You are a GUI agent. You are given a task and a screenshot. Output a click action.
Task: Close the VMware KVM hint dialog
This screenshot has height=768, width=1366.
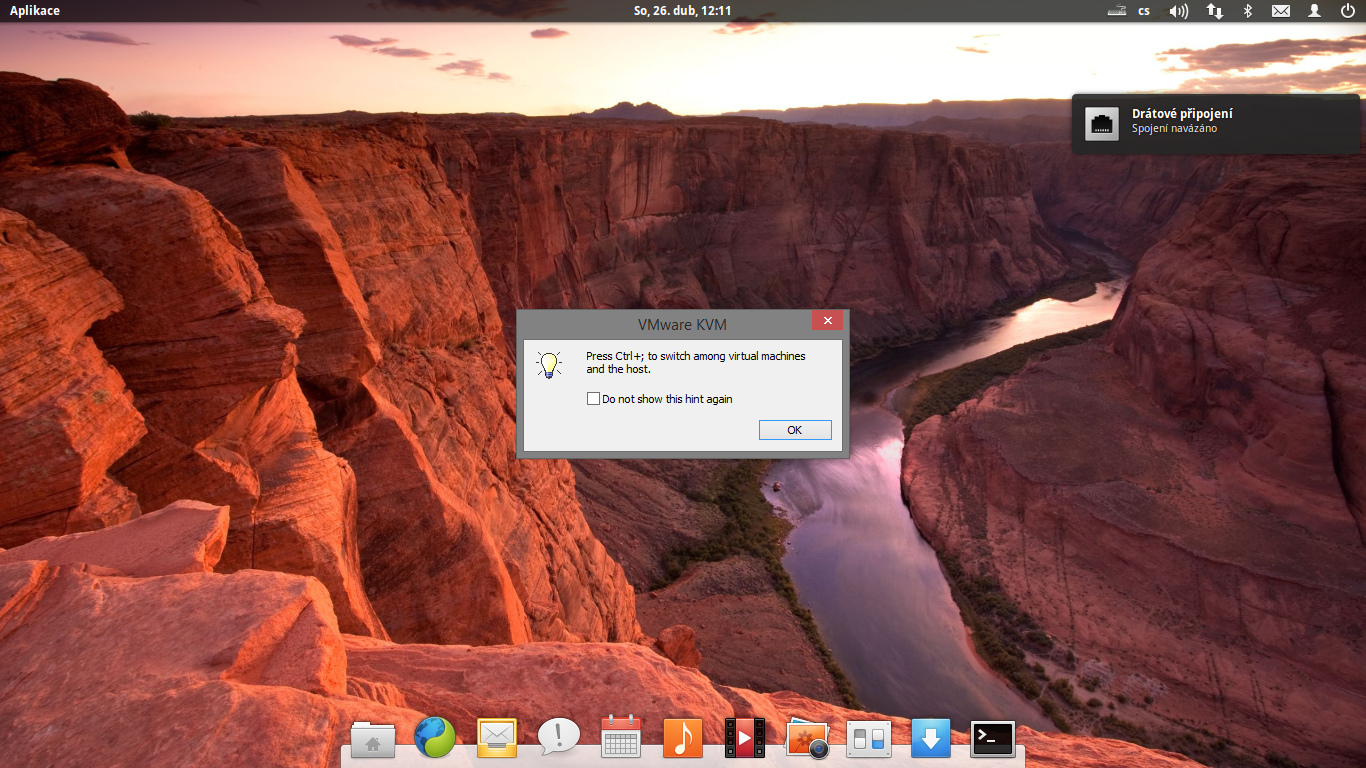827,320
